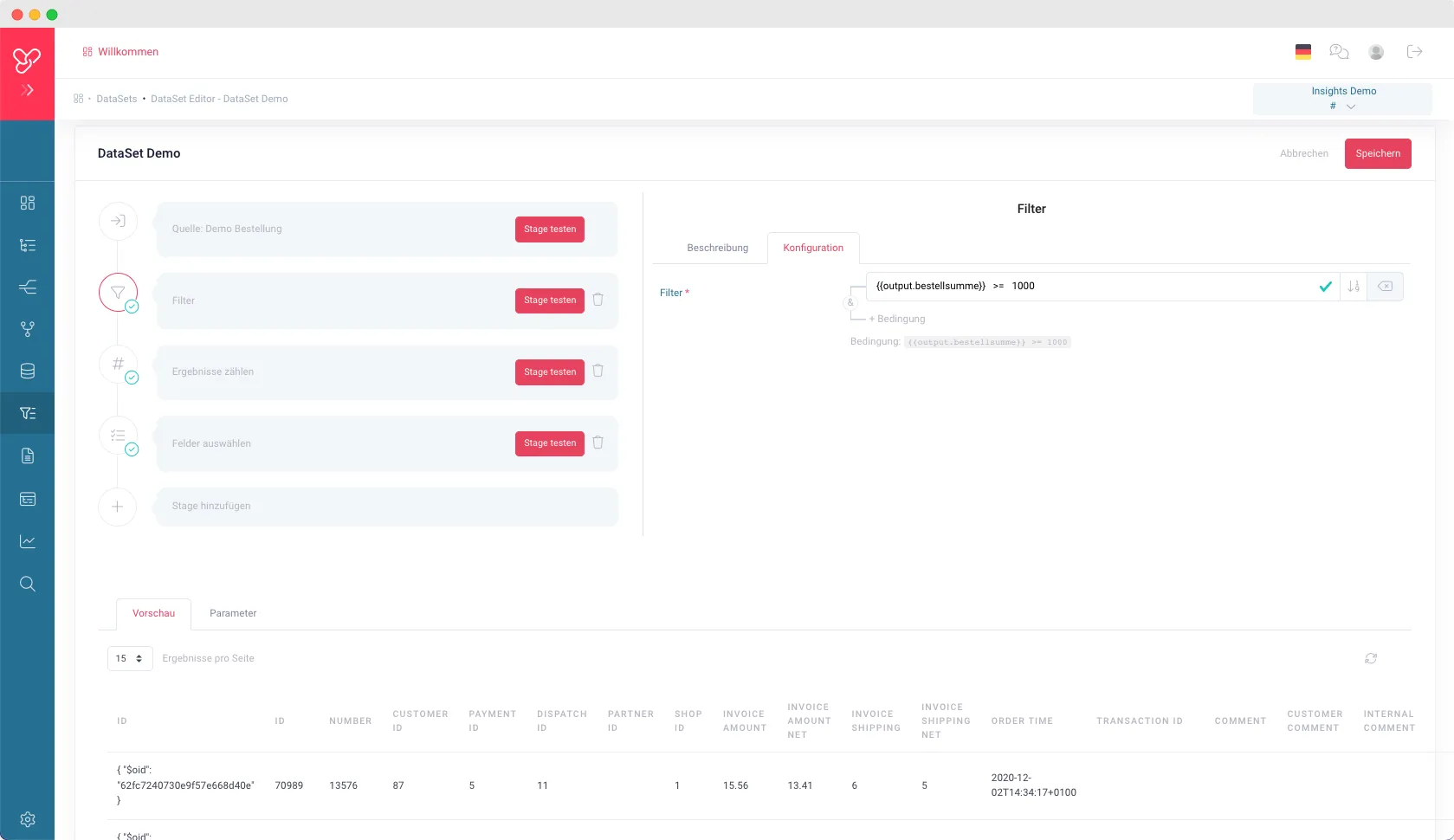This screenshot has height=840, width=1454.
Task: Open the search magnifier icon in sidebar
Action: pos(28,584)
